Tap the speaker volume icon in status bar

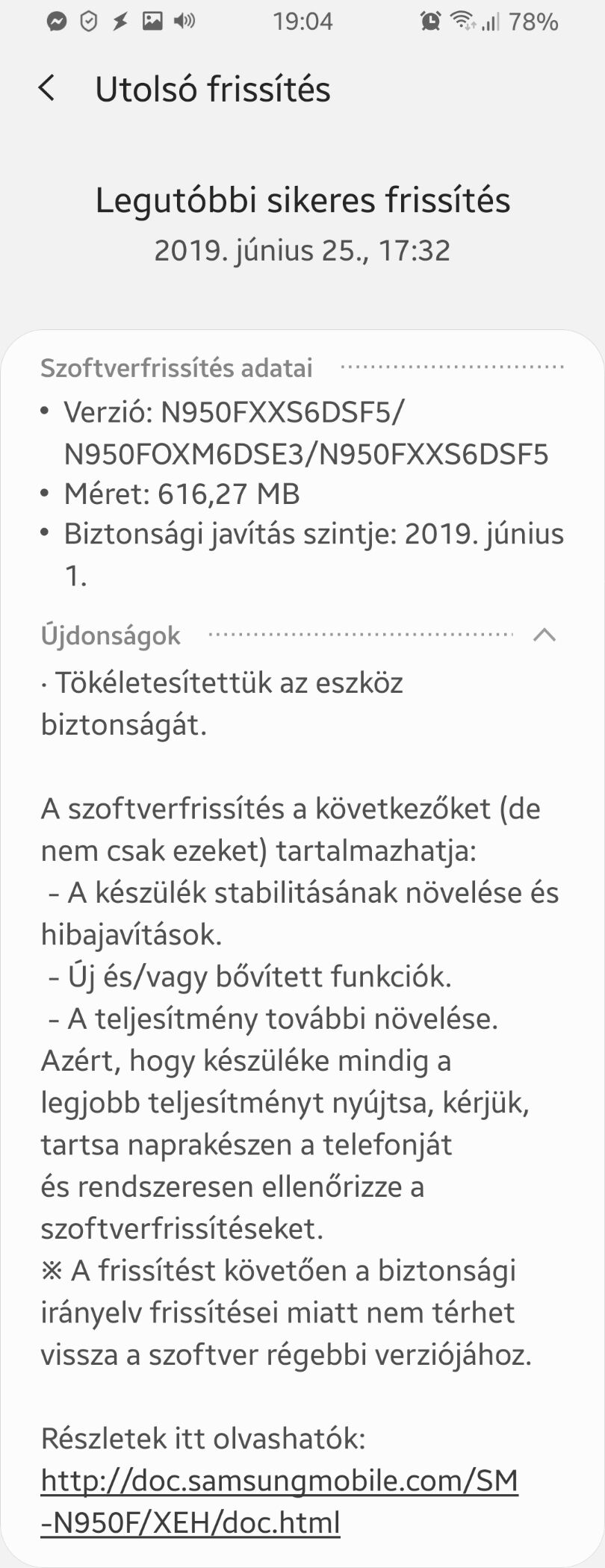point(184,22)
